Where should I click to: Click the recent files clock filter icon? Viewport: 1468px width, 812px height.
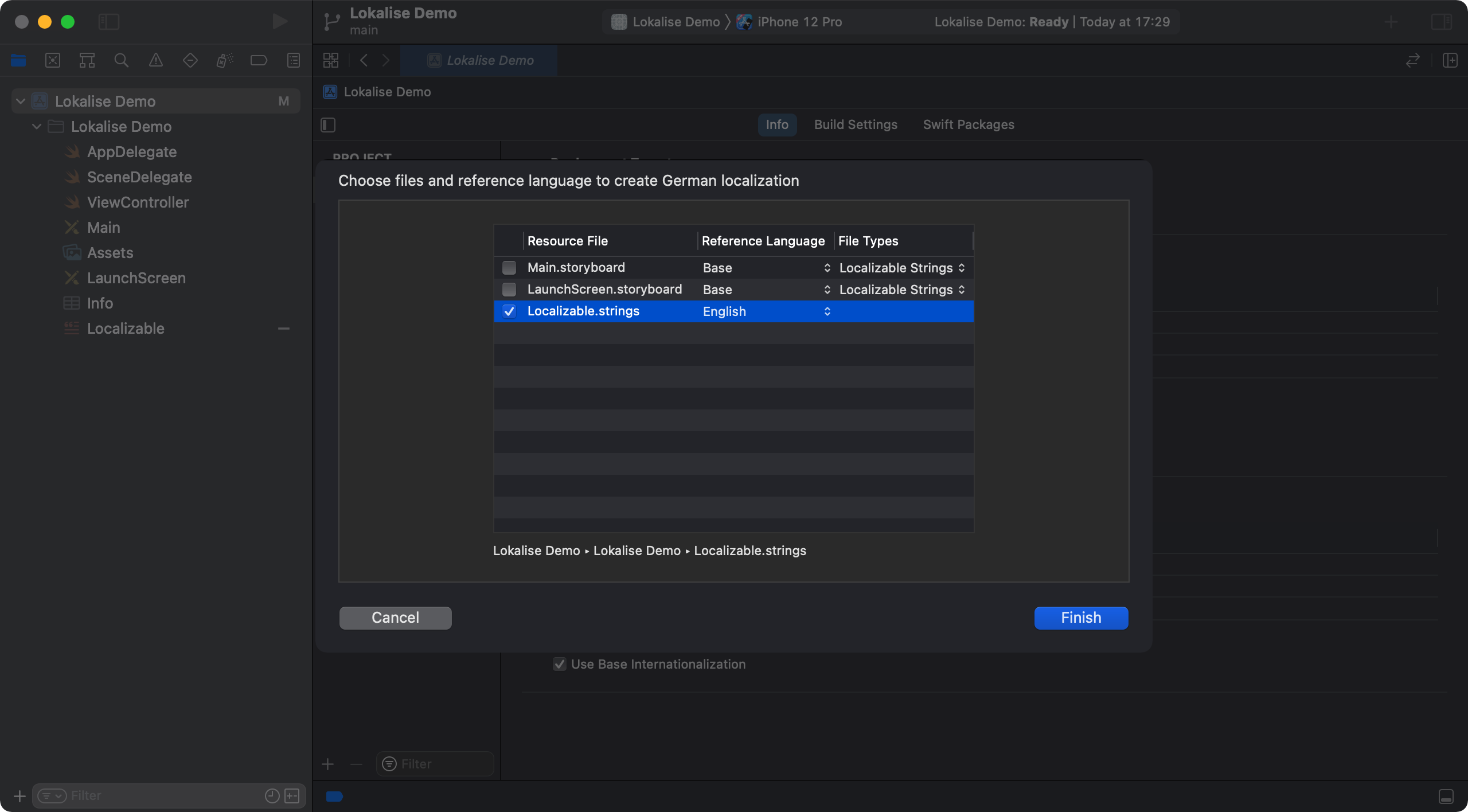tap(272, 796)
